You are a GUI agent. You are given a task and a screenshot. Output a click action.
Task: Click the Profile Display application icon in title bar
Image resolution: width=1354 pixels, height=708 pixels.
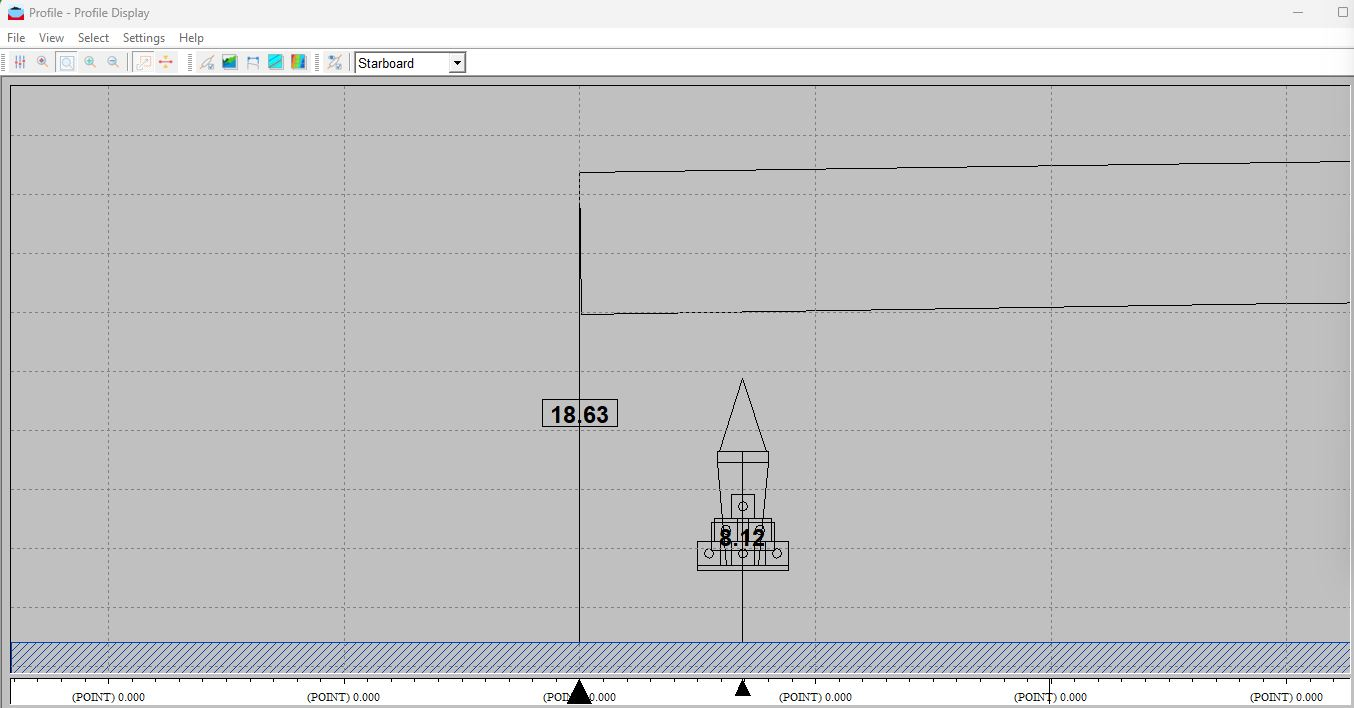[x=16, y=13]
